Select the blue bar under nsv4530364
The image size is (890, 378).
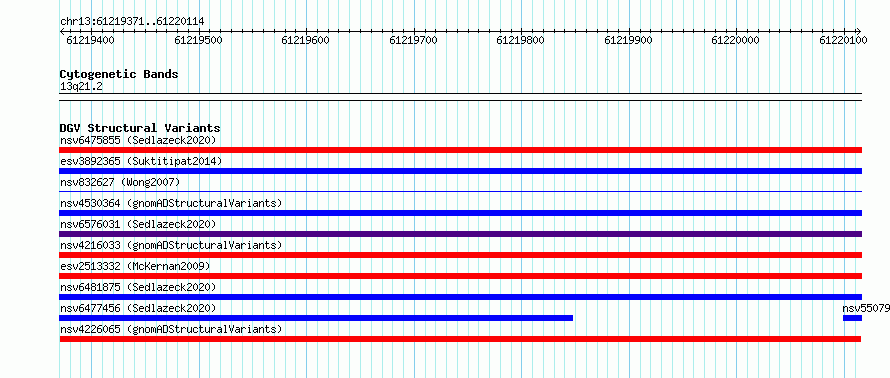pyautogui.click(x=460, y=213)
